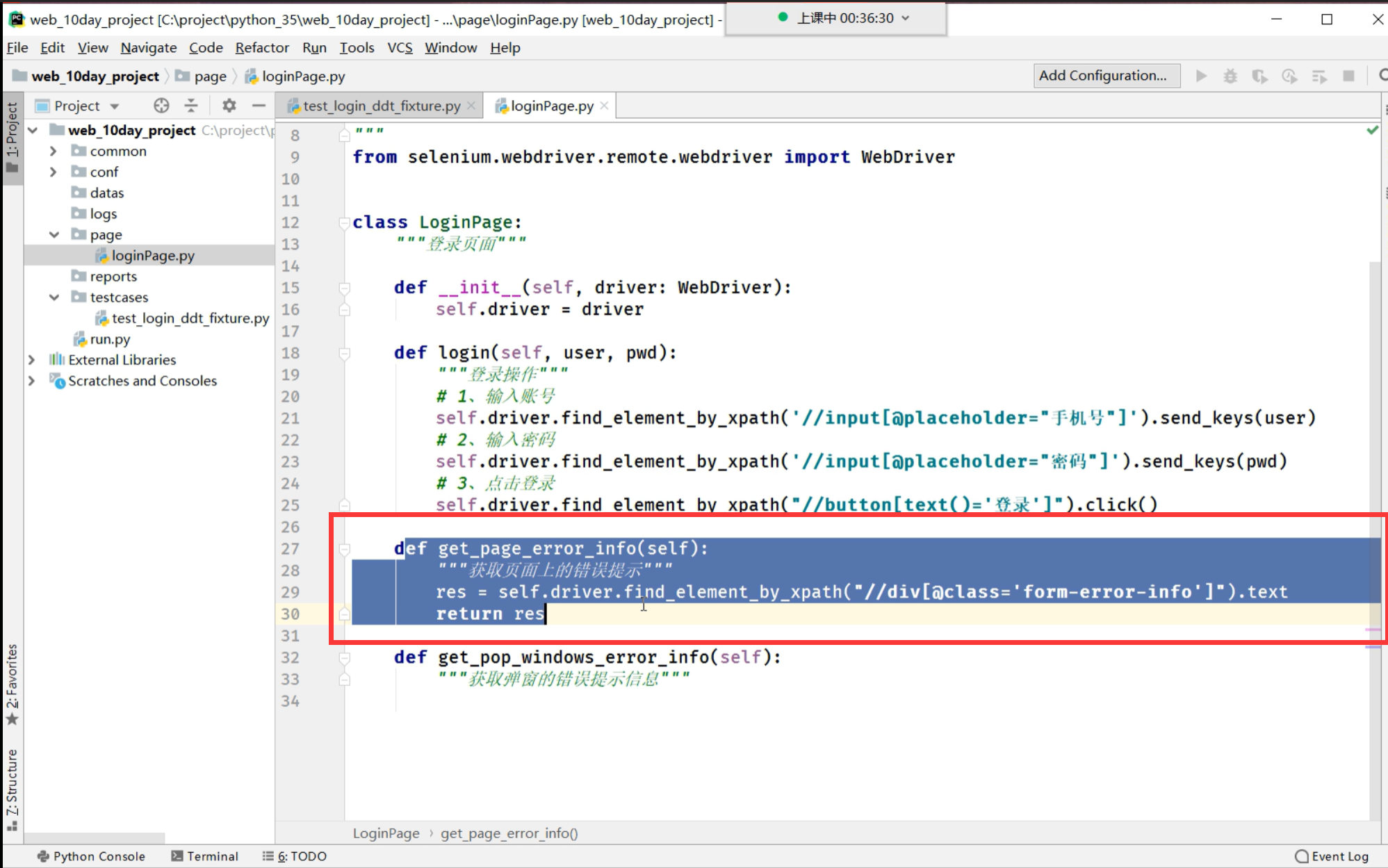Open Project panel settings gear

229,106
